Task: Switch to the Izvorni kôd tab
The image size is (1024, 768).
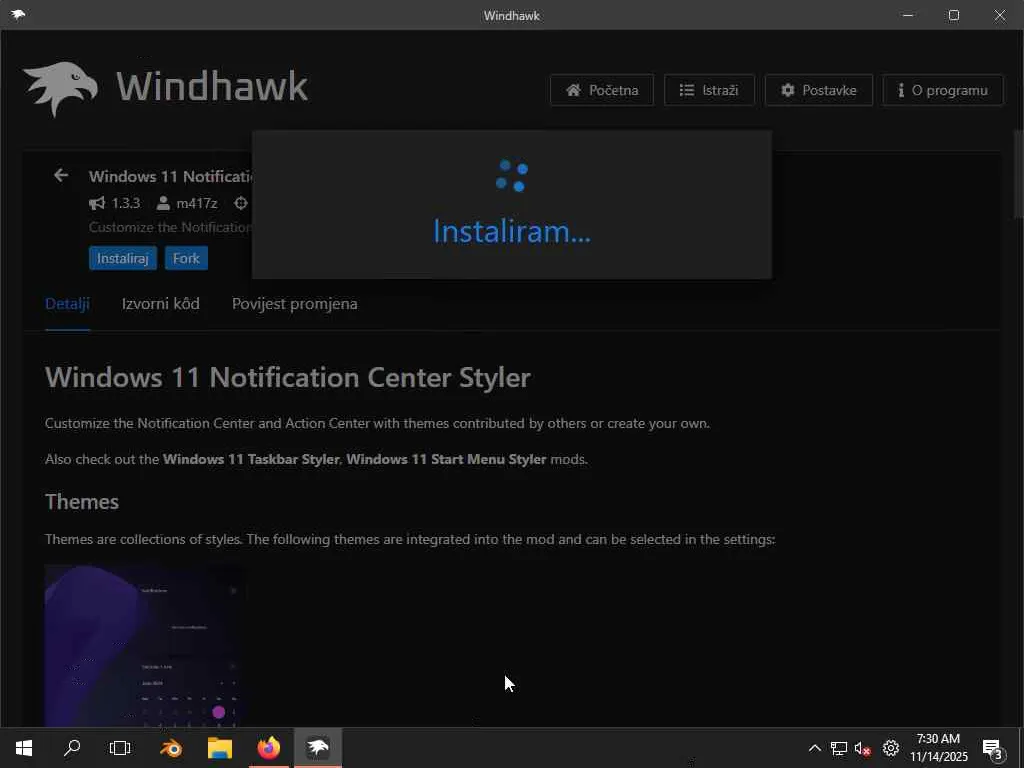Action: [x=161, y=304]
